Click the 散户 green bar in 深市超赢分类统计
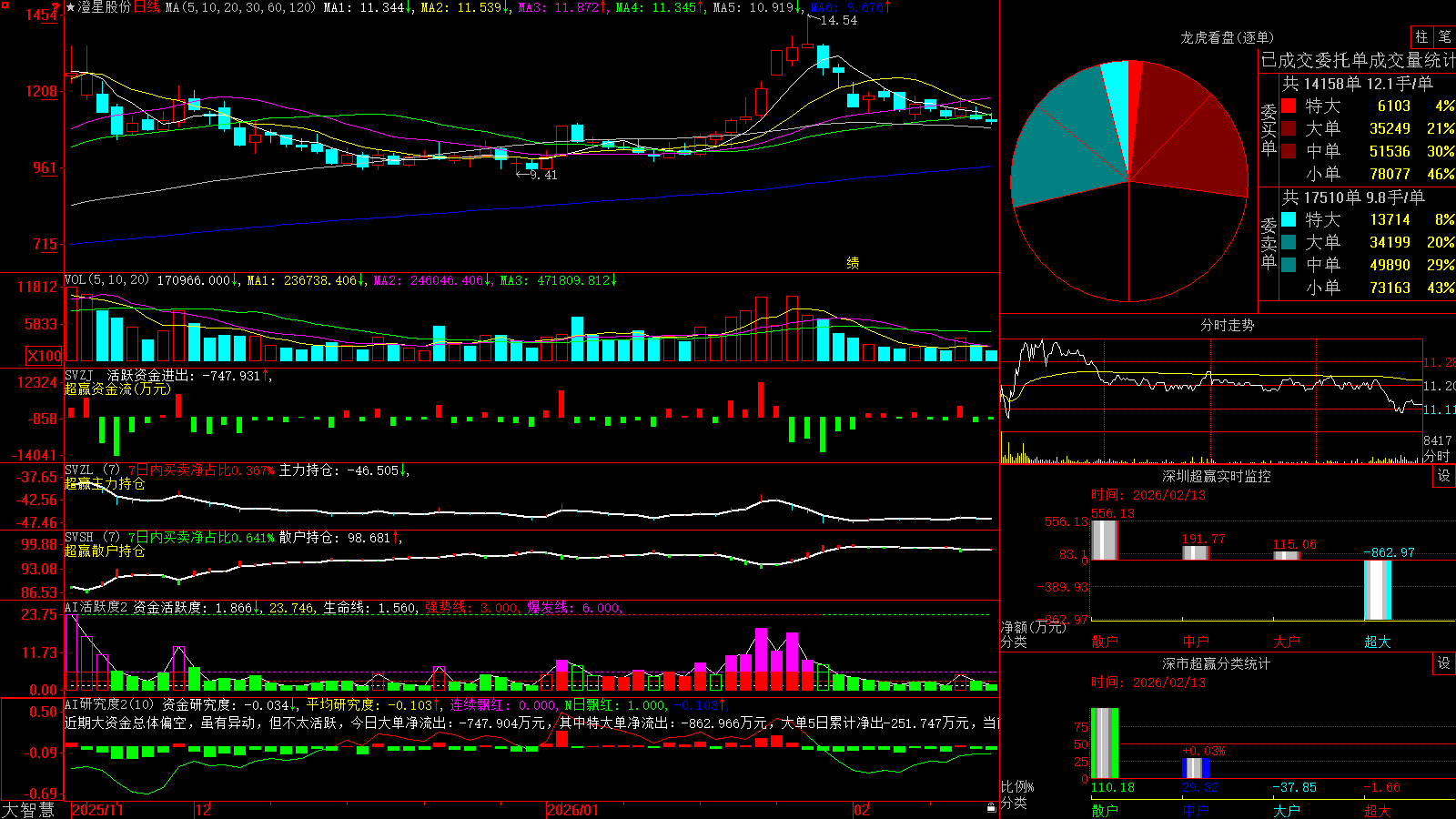The height and width of the screenshot is (819, 1456). [1105, 743]
